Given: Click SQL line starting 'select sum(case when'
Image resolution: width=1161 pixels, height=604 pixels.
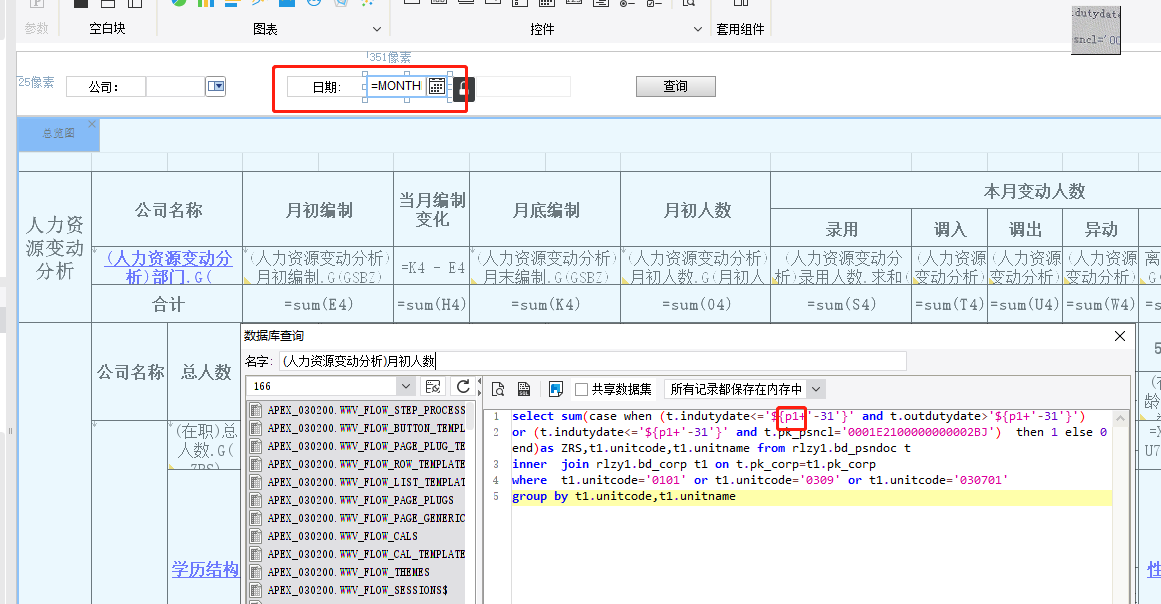Looking at the screenshot, I should 798,416.
